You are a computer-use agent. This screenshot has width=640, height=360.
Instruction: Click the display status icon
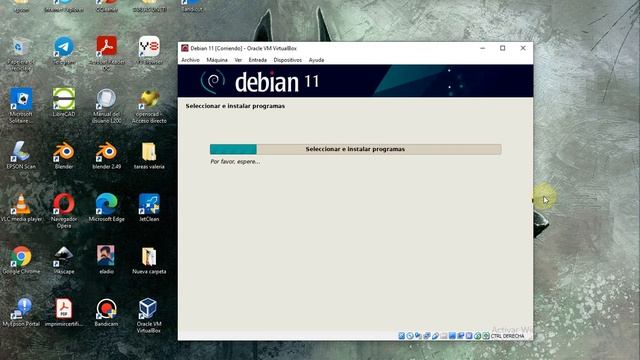[x=452, y=336]
